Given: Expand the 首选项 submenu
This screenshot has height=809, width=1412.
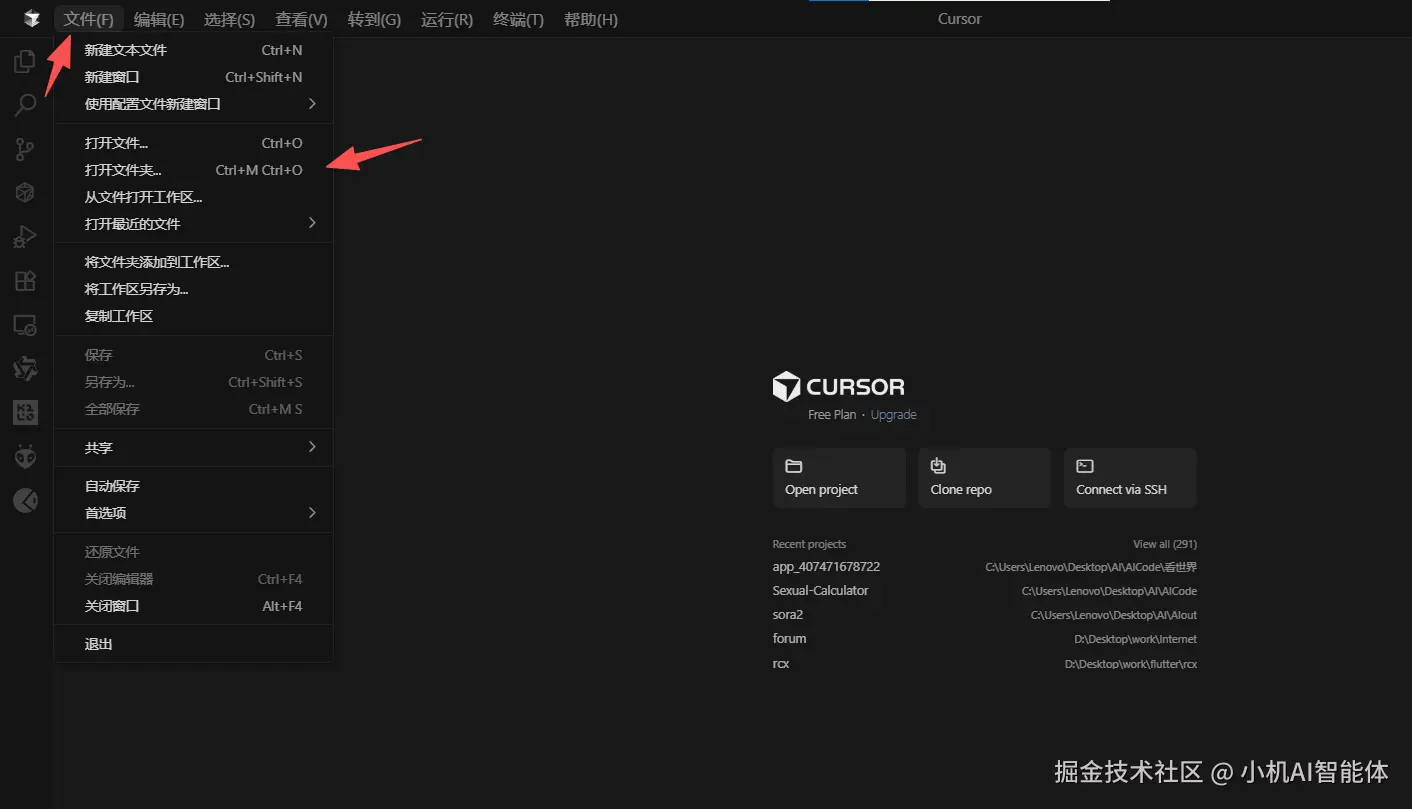Looking at the screenshot, I should coord(193,513).
